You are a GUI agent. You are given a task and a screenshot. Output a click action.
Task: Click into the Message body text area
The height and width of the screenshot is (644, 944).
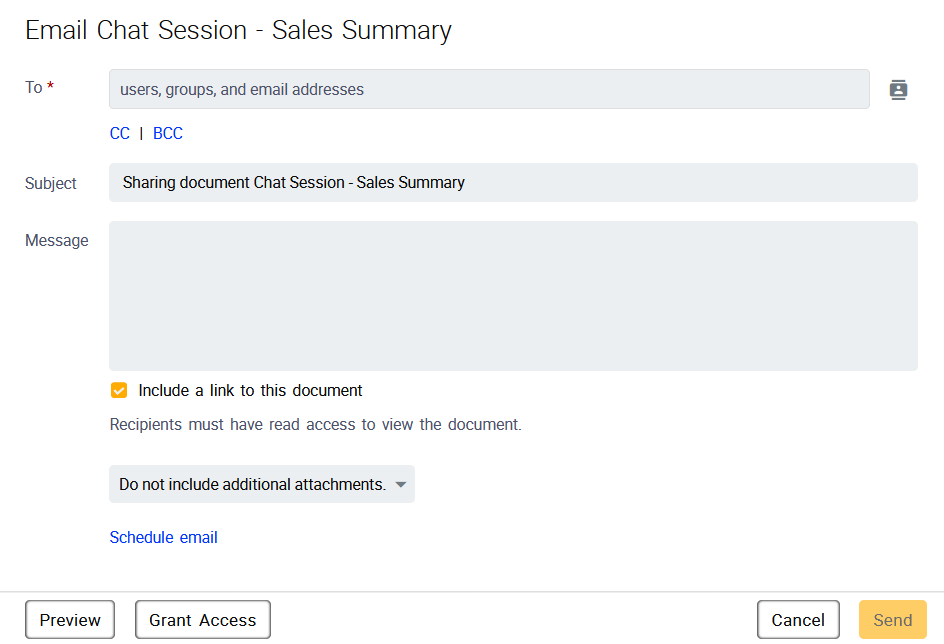pos(512,296)
